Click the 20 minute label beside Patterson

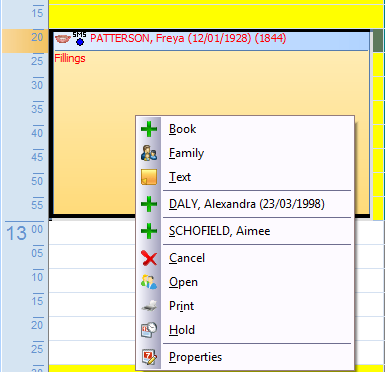tap(37, 37)
